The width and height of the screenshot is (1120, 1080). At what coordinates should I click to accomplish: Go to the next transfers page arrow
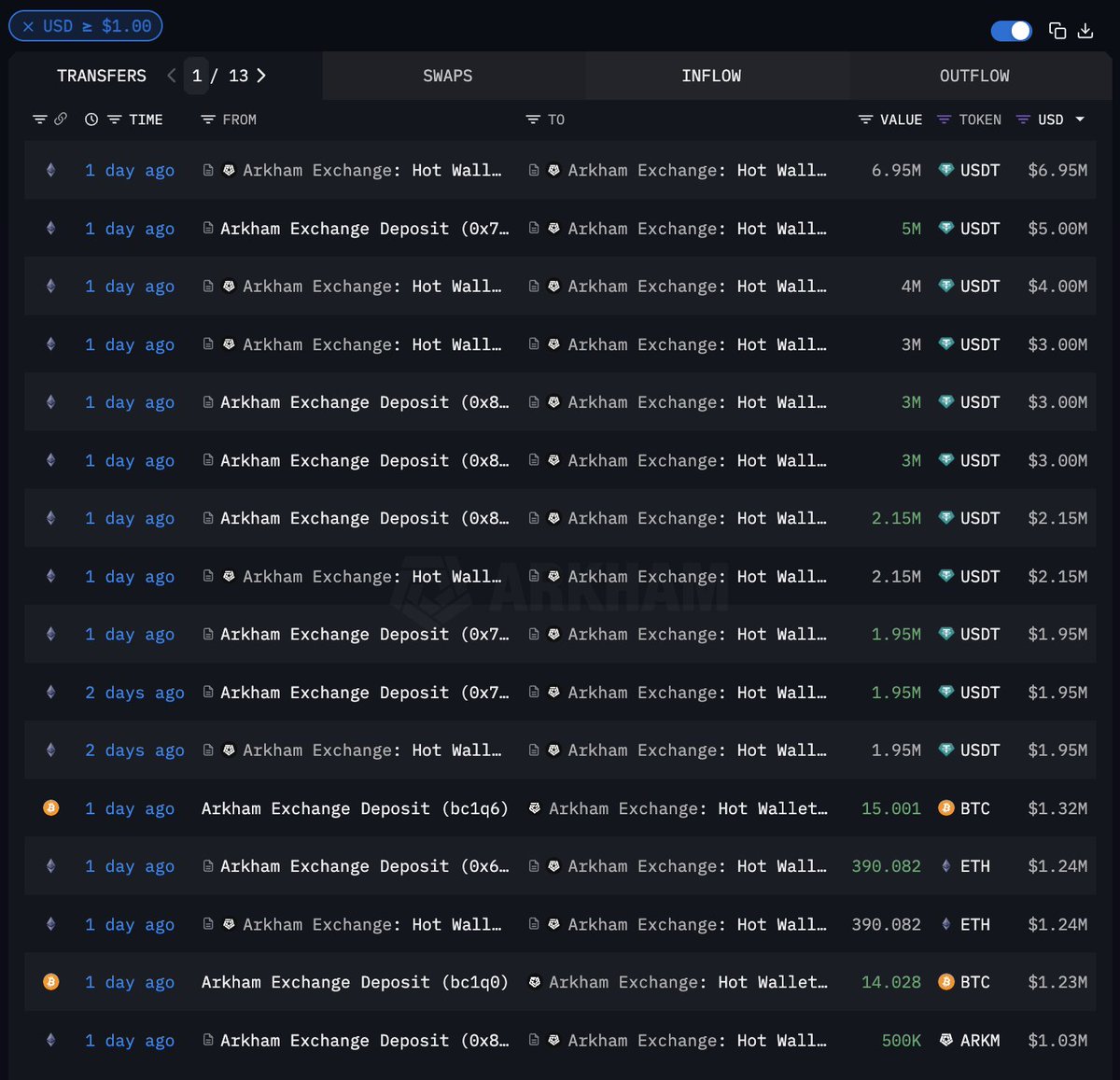261,76
